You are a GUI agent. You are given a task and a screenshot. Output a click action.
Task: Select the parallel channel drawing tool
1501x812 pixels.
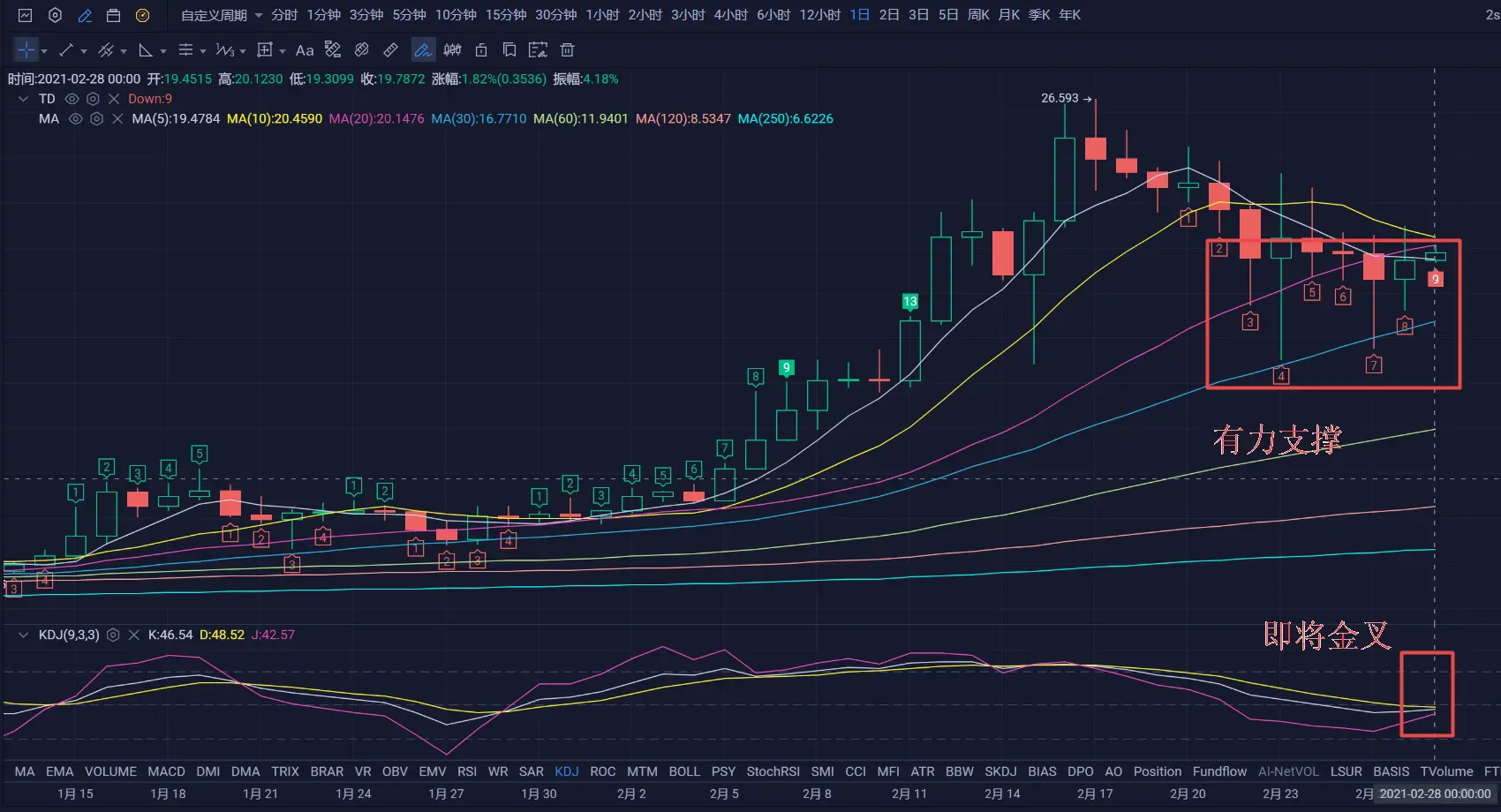[106, 49]
